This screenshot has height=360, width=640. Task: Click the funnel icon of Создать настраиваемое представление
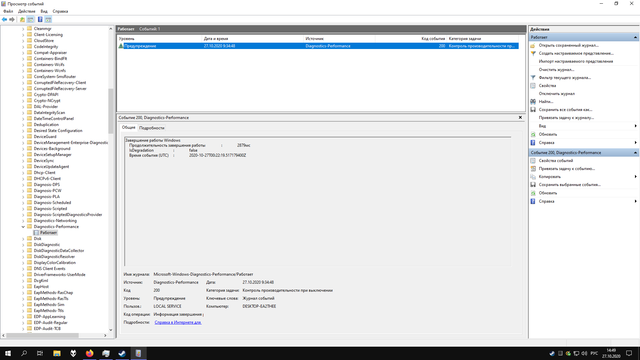pyautogui.click(x=533, y=53)
